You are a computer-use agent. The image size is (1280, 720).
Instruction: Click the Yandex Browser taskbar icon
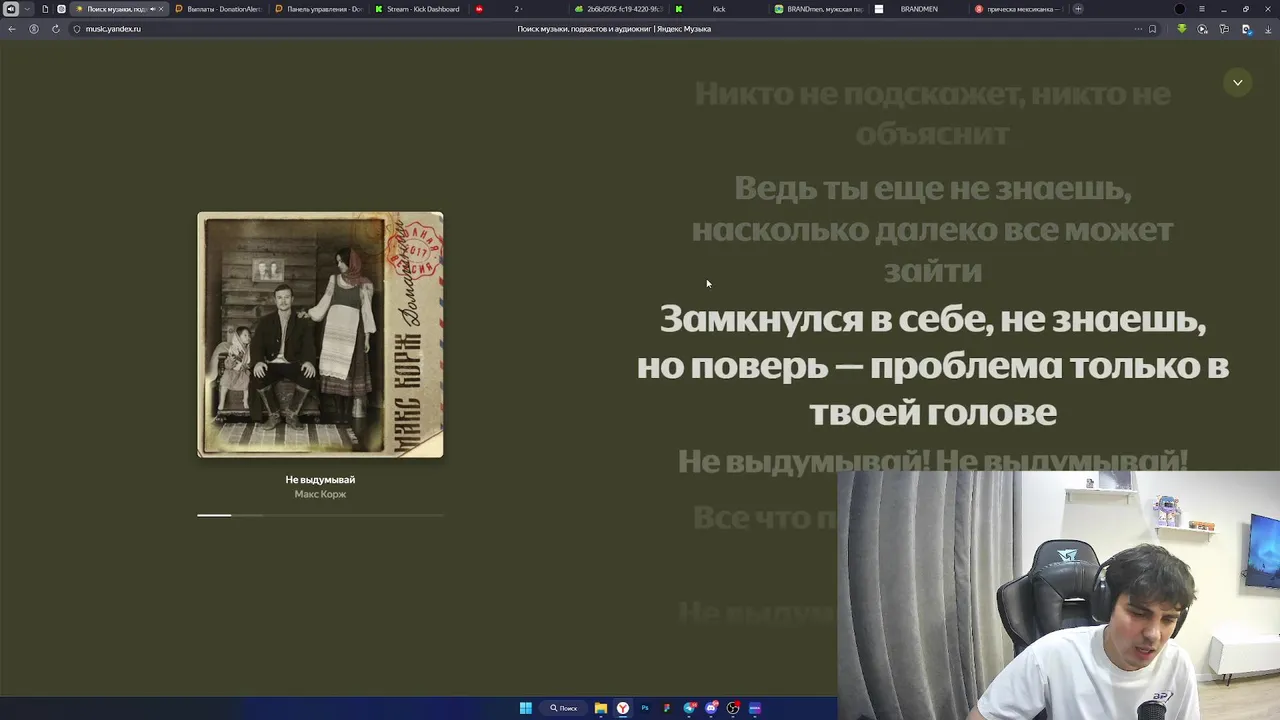622,708
